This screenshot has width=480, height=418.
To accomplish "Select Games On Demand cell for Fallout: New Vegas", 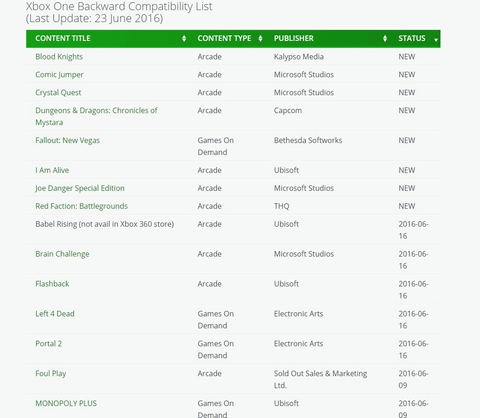I will (x=216, y=146).
